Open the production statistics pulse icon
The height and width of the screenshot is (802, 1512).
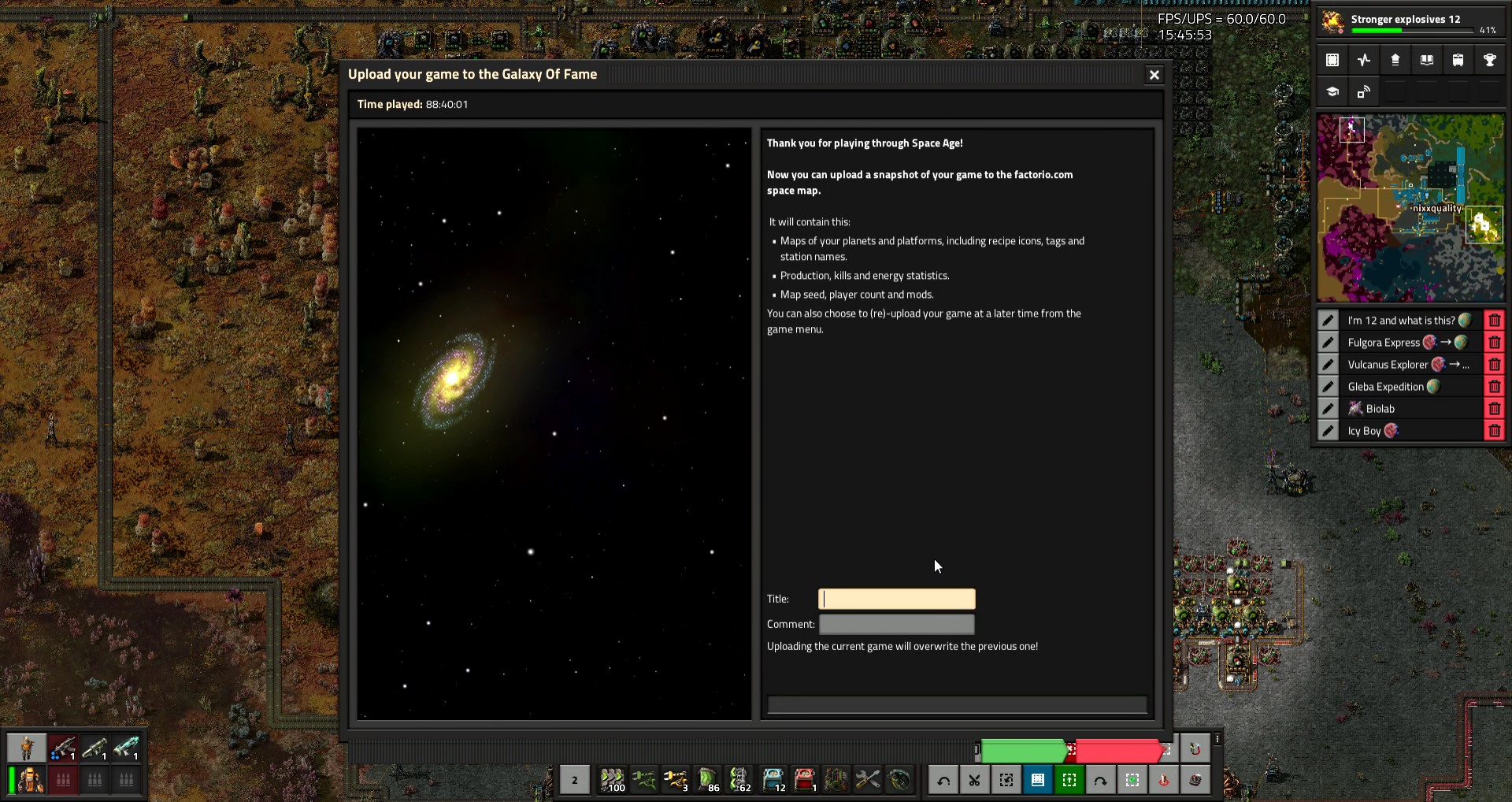[x=1364, y=60]
